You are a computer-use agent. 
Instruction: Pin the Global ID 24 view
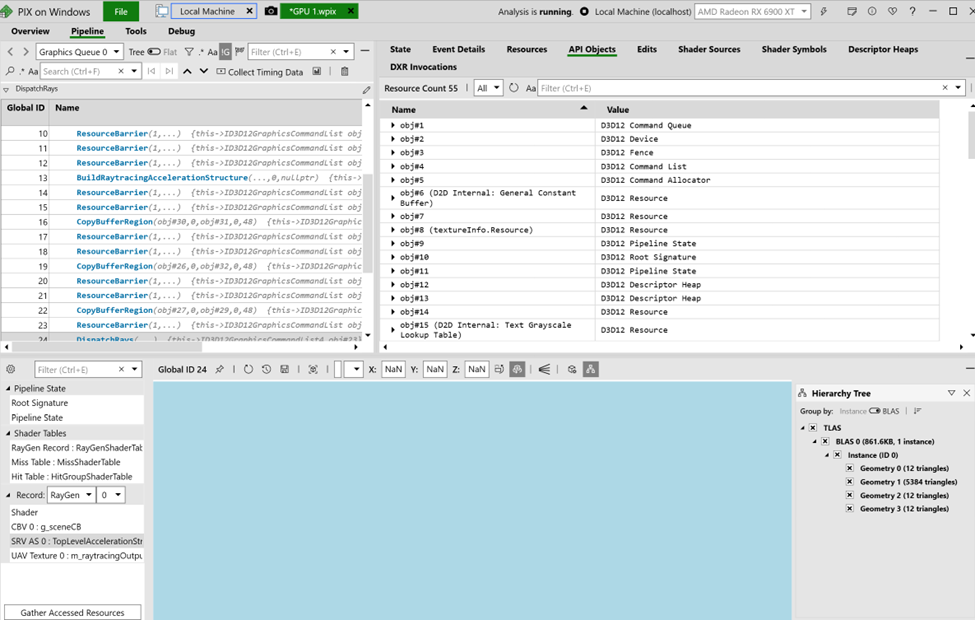(220, 369)
